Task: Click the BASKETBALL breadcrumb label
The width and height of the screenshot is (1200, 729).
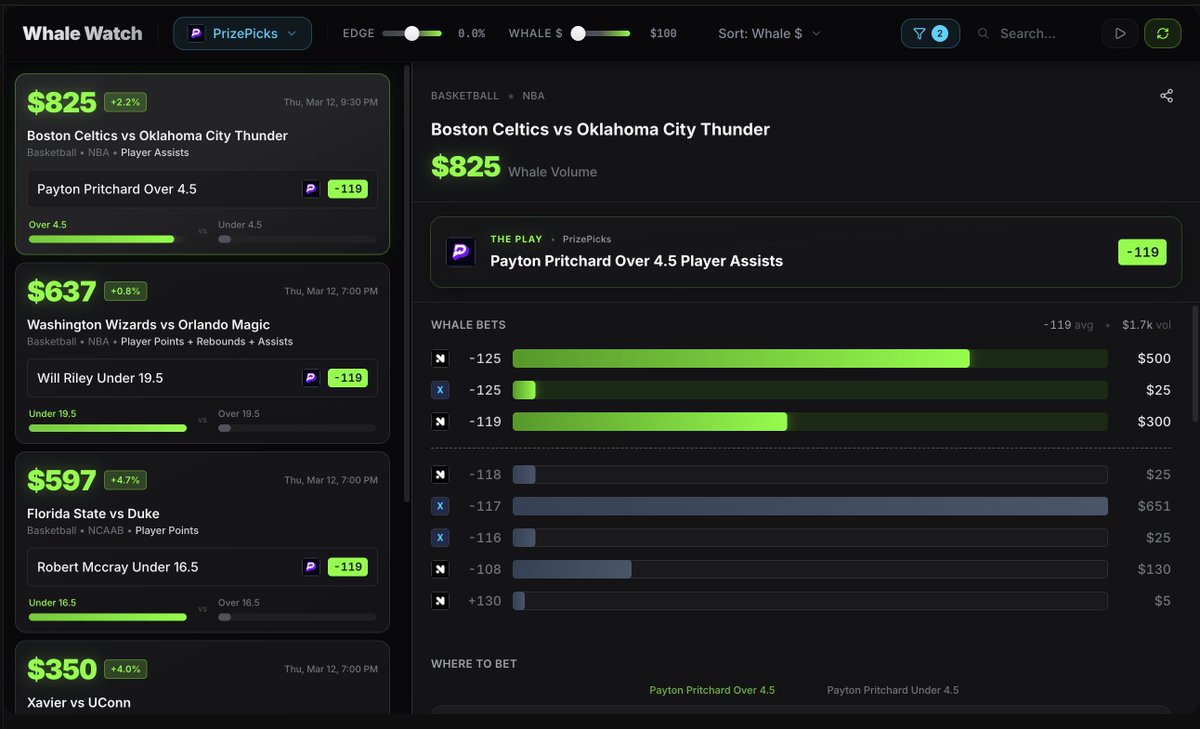Action: [x=465, y=96]
